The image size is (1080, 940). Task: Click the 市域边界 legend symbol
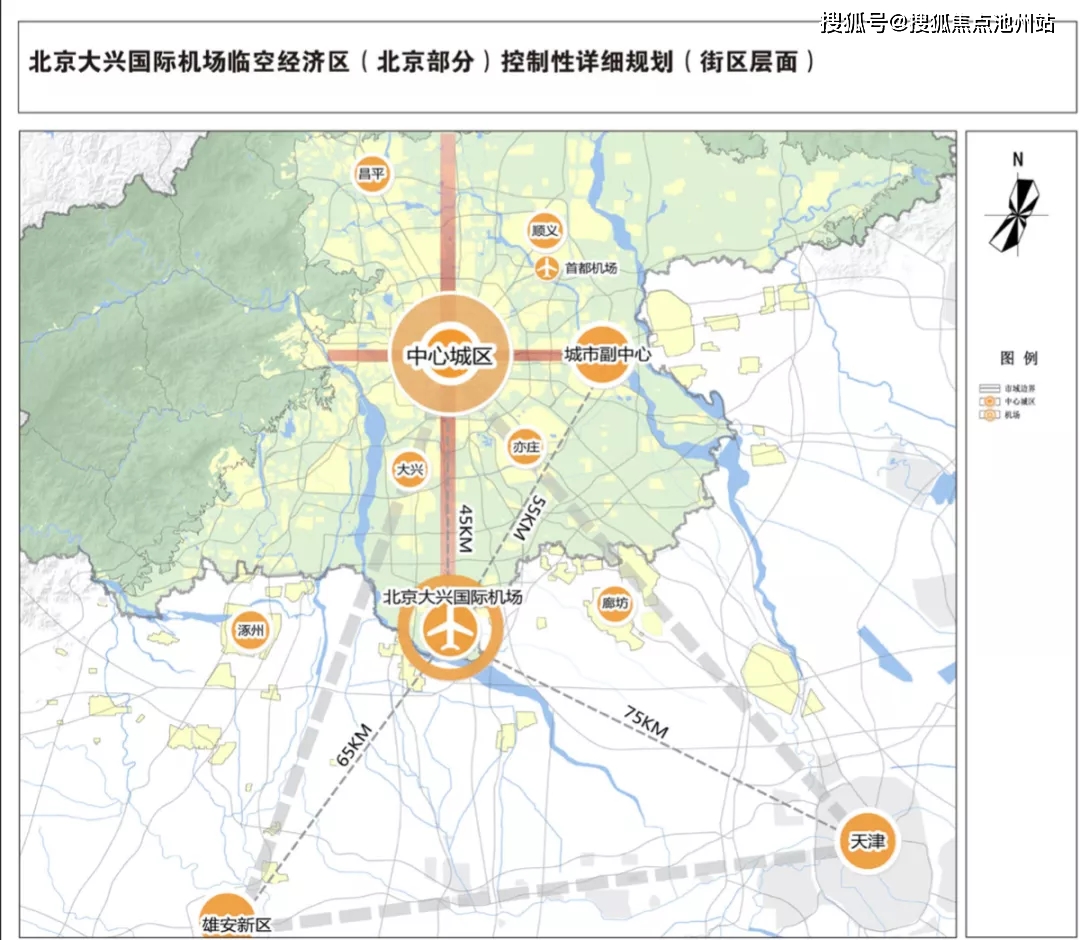988,387
